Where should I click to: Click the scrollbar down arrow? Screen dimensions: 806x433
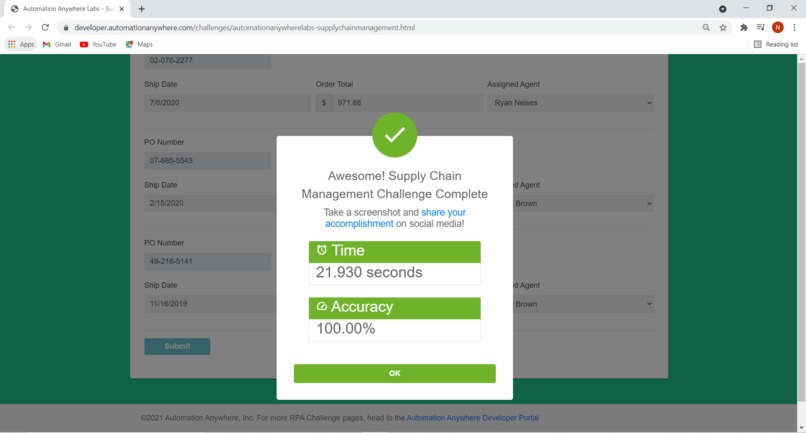point(801,428)
